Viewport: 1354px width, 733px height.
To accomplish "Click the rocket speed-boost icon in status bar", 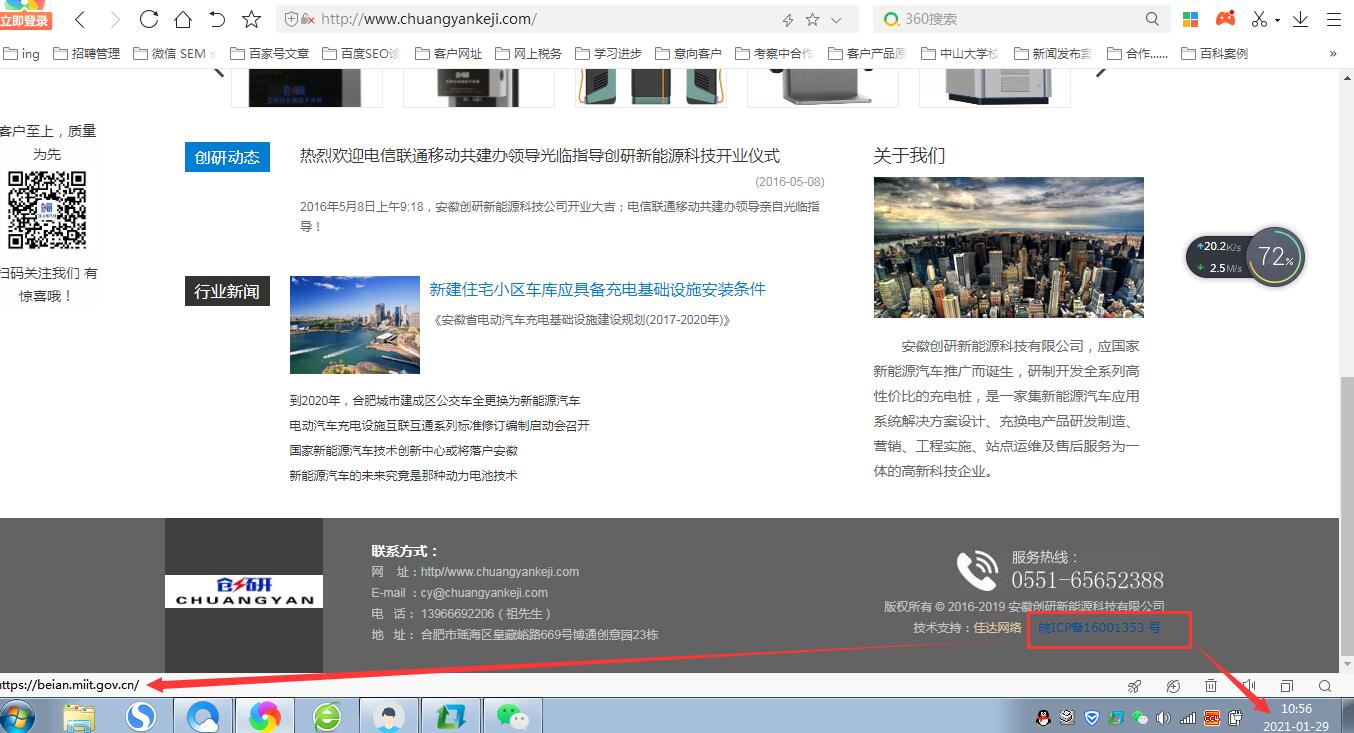I will [x=1135, y=686].
